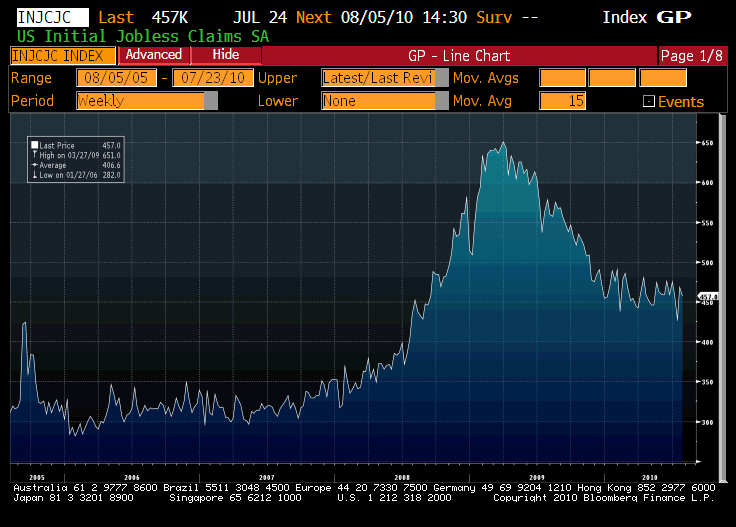Click the Low marker icon in legend
736x527 pixels.
[x=34, y=176]
